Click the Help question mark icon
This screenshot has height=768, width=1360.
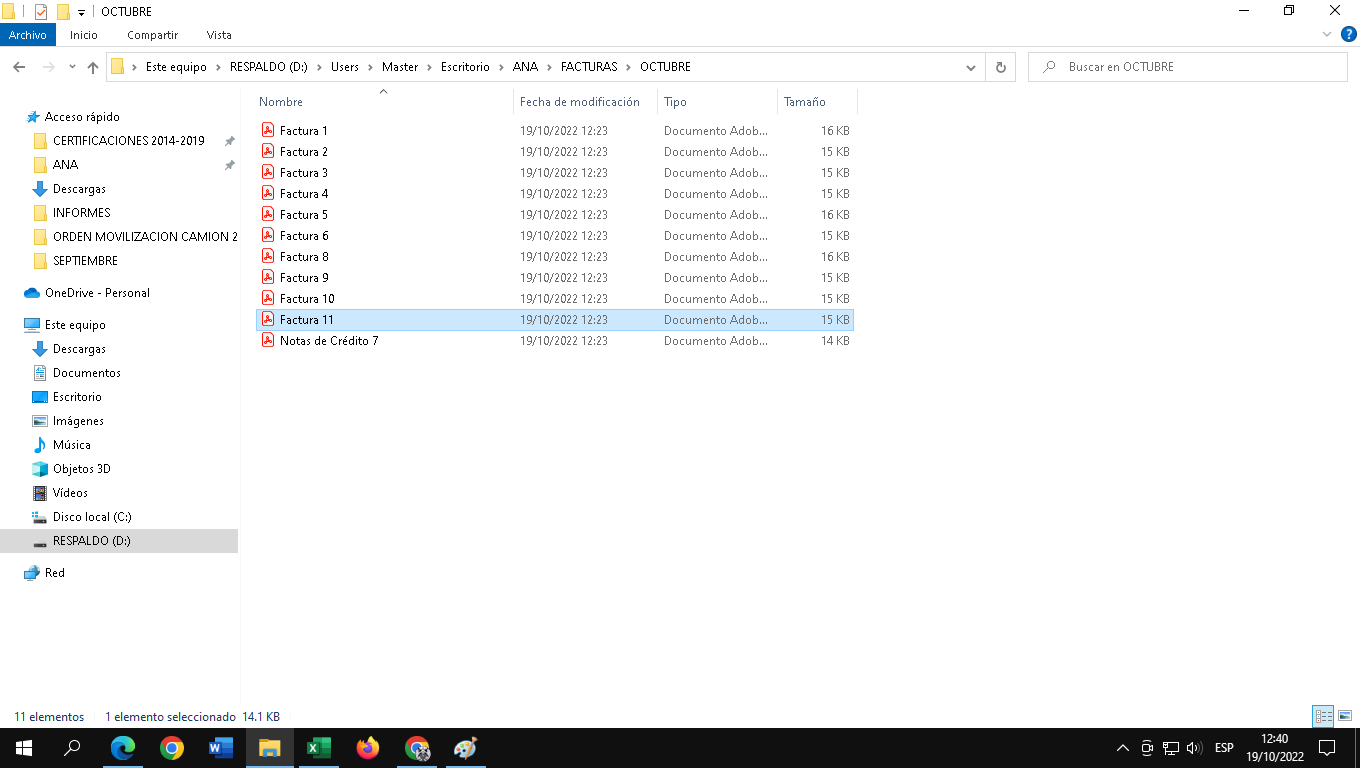pyautogui.click(x=1348, y=35)
